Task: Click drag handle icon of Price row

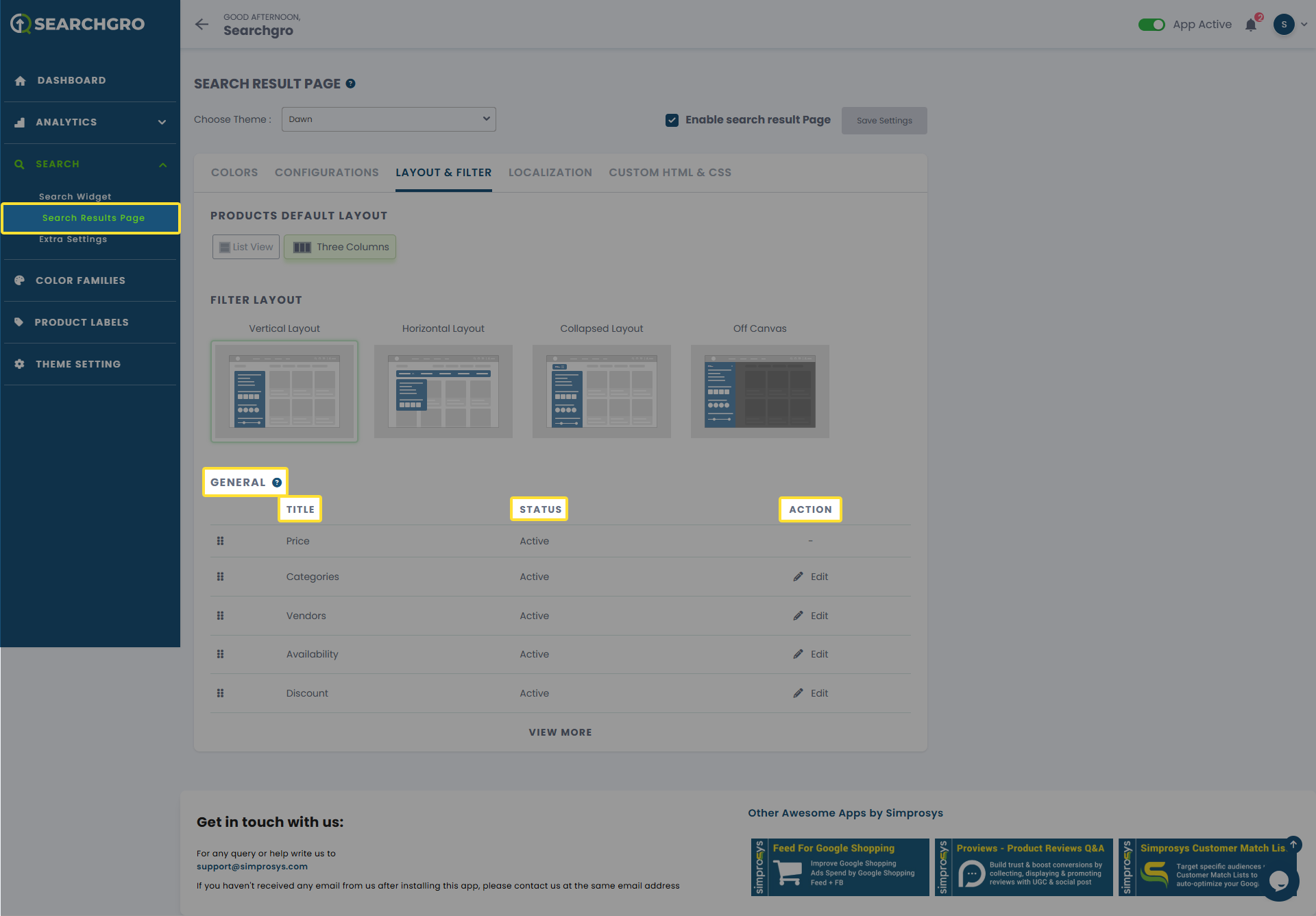Action: [220, 541]
